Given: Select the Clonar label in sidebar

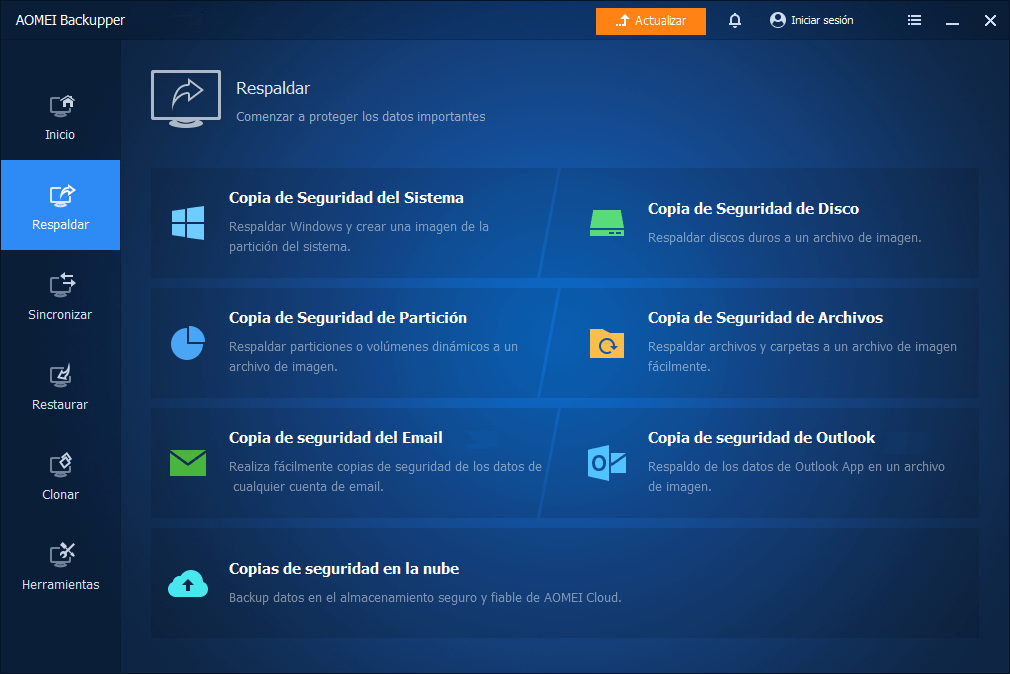Looking at the screenshot, I should (x=61, y=495).
